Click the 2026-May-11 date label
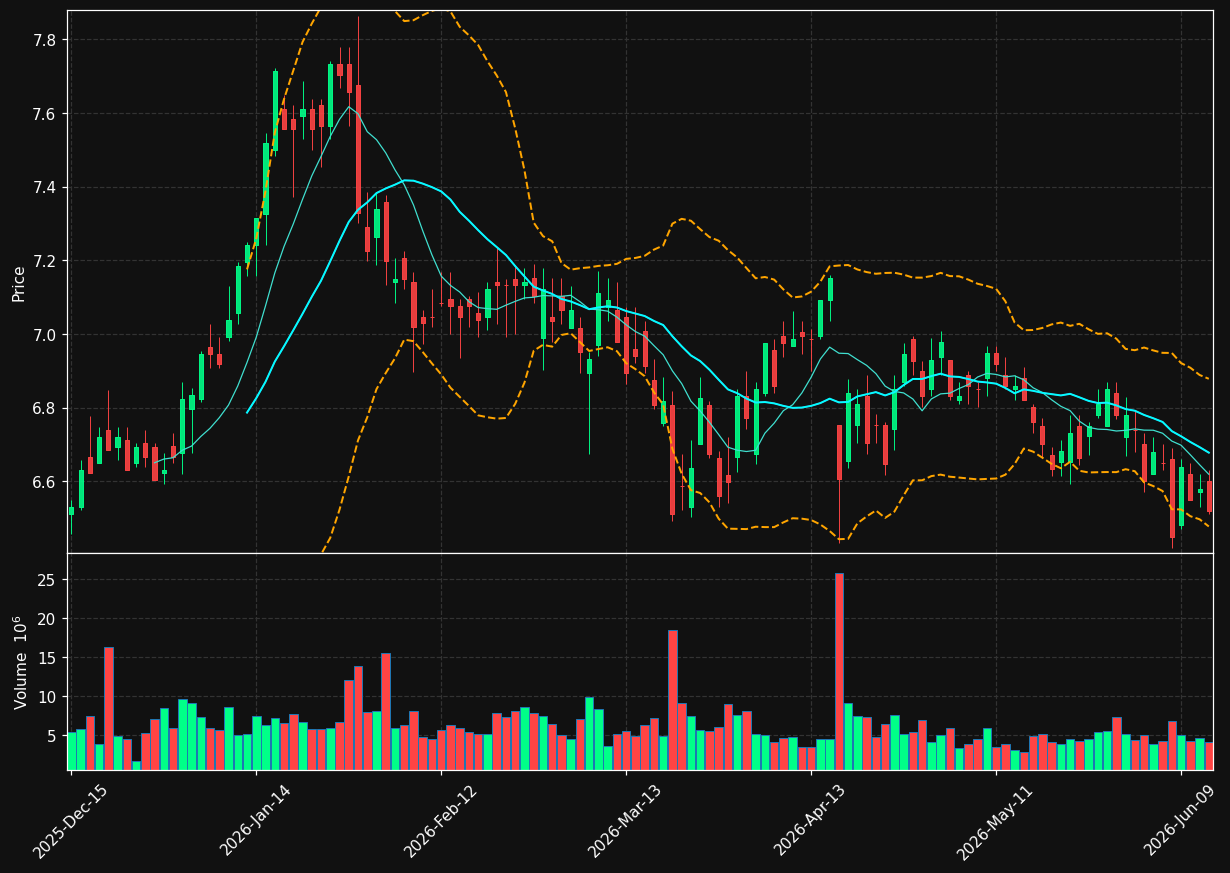The image size is (1230, 873). pyautogui.click(x=996, y=821)
